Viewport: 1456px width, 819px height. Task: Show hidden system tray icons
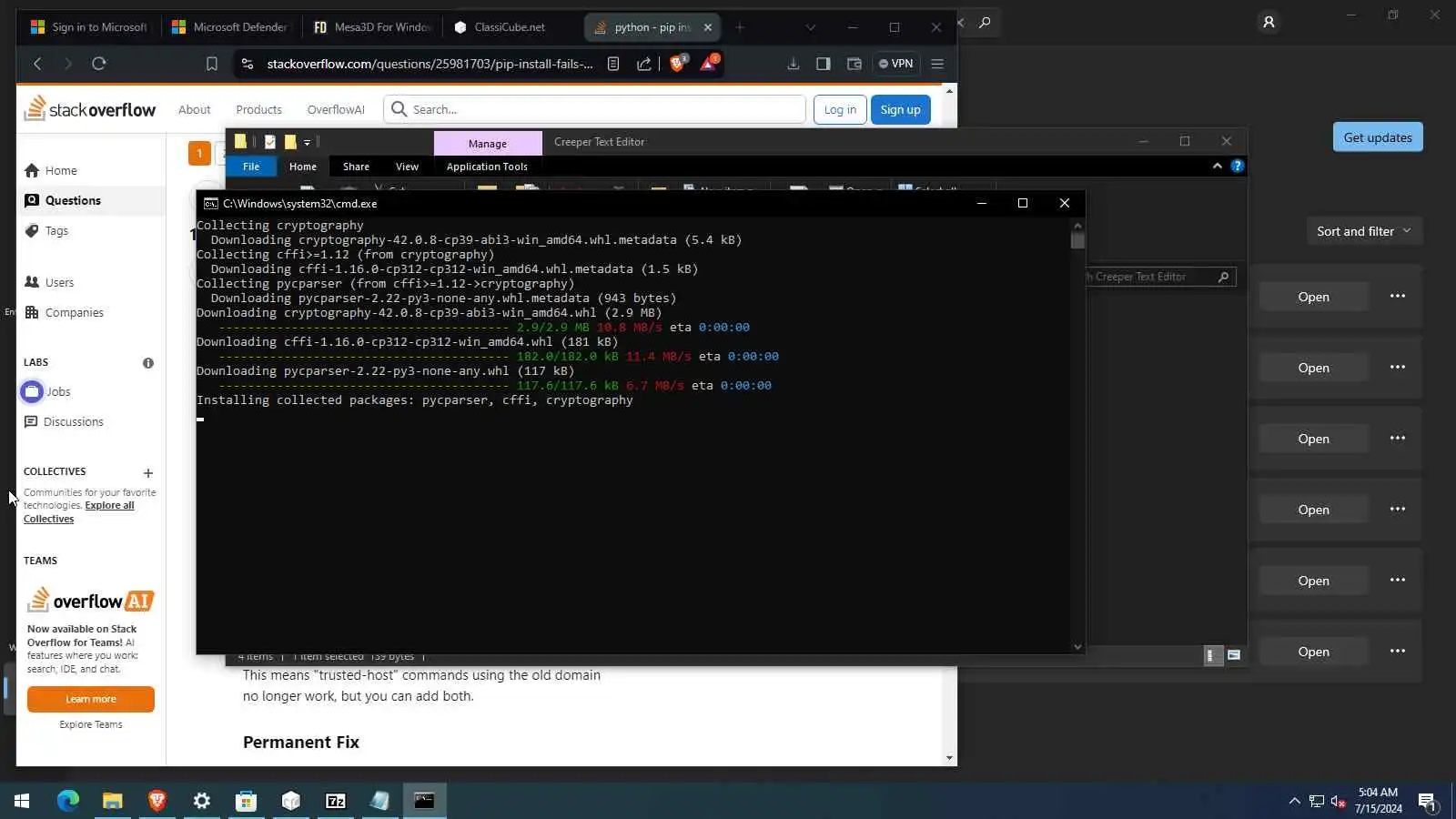click(1294, 802)
